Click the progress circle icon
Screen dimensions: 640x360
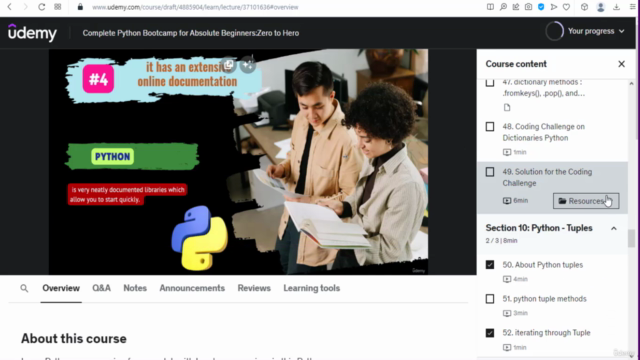point(554,31)
